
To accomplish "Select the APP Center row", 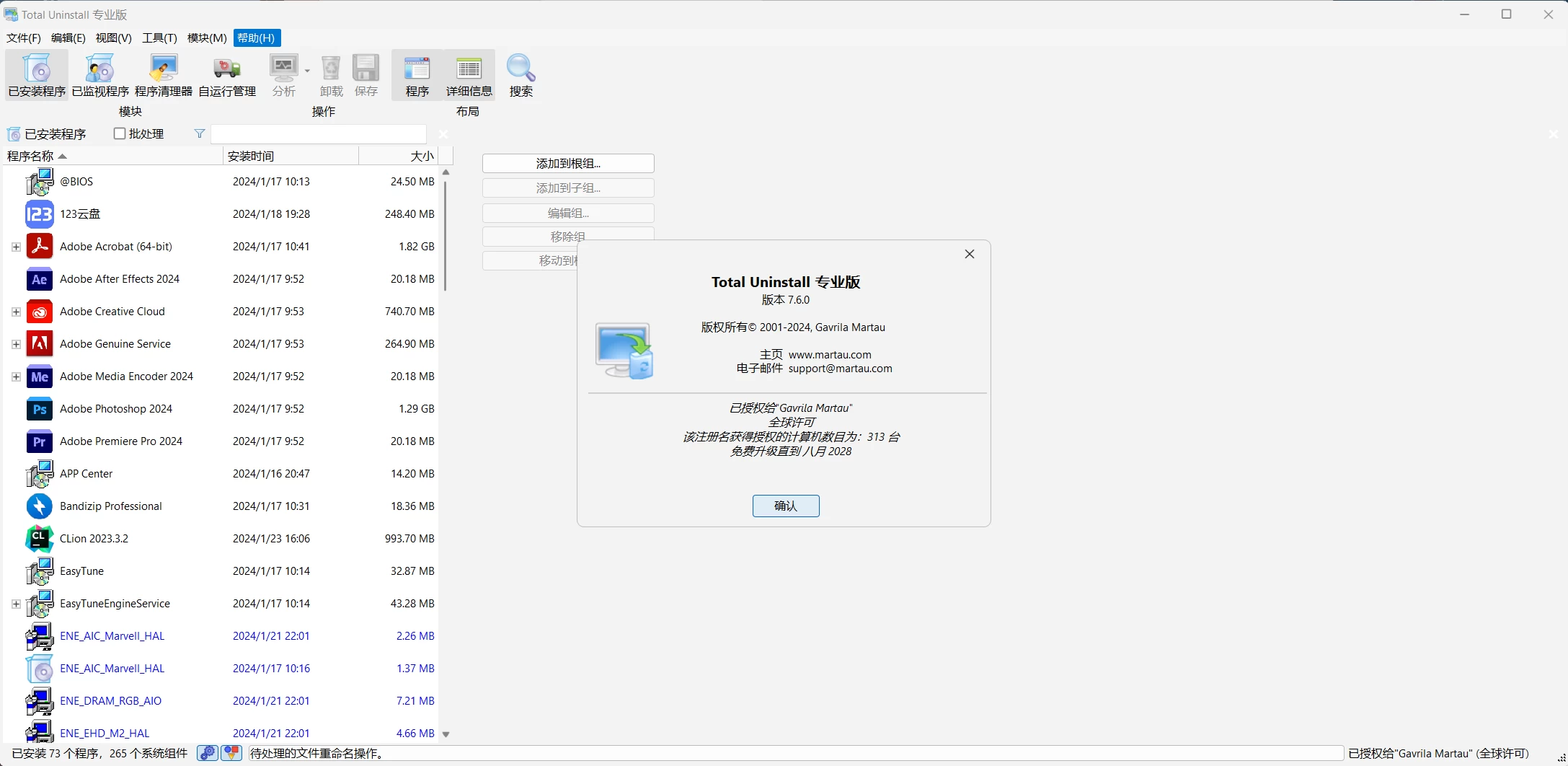I will [x=221, y=474].
